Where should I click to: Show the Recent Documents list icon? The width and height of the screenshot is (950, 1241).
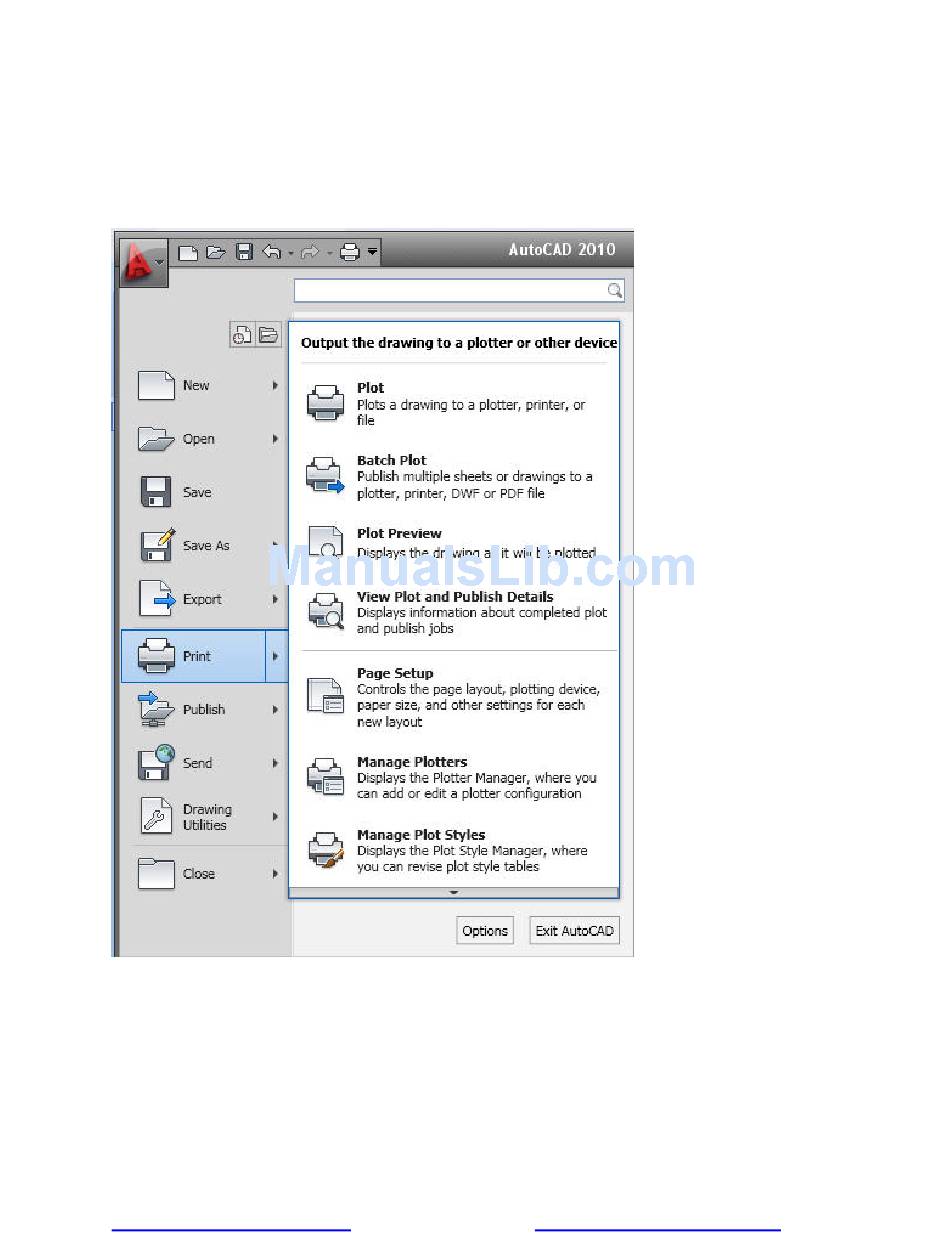(x=241, y=335)
